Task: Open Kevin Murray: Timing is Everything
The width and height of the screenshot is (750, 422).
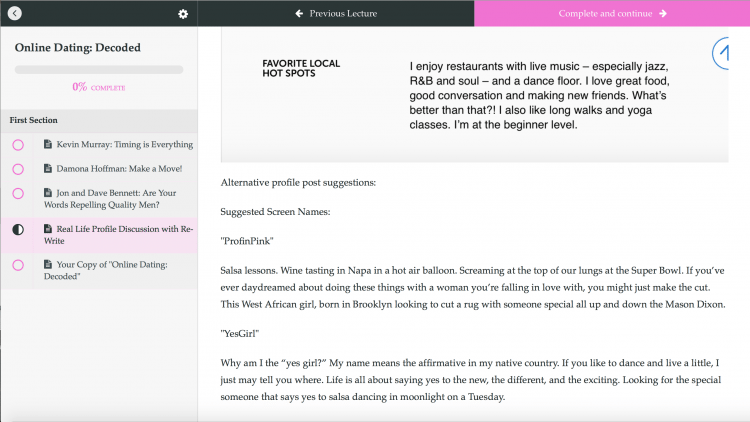Action: (x=125, y=144)
